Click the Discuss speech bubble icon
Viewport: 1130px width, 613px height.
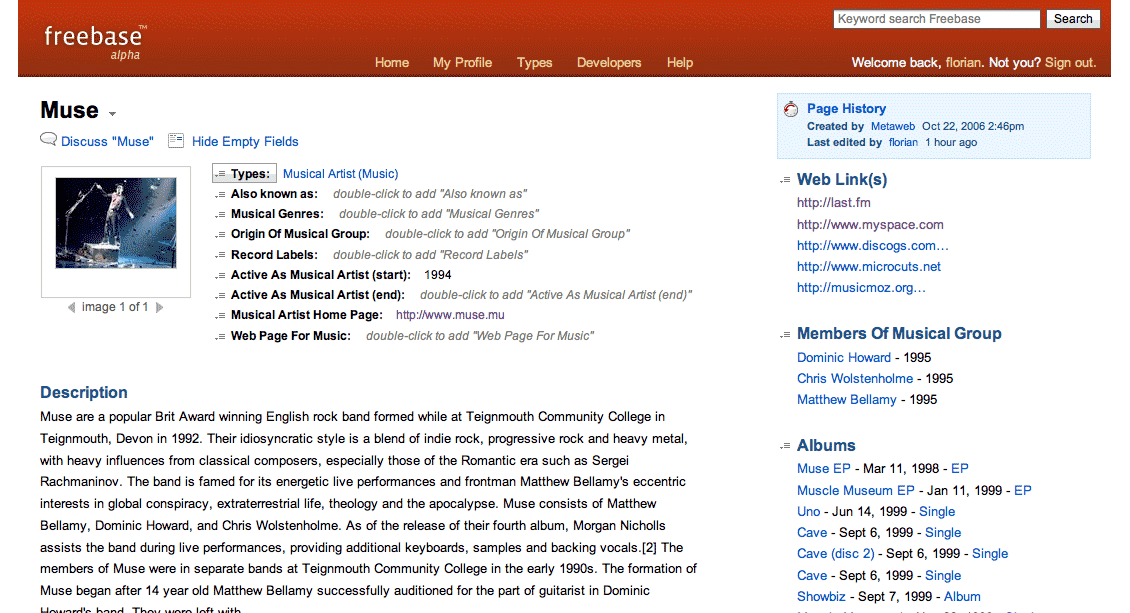click(48, 140)
